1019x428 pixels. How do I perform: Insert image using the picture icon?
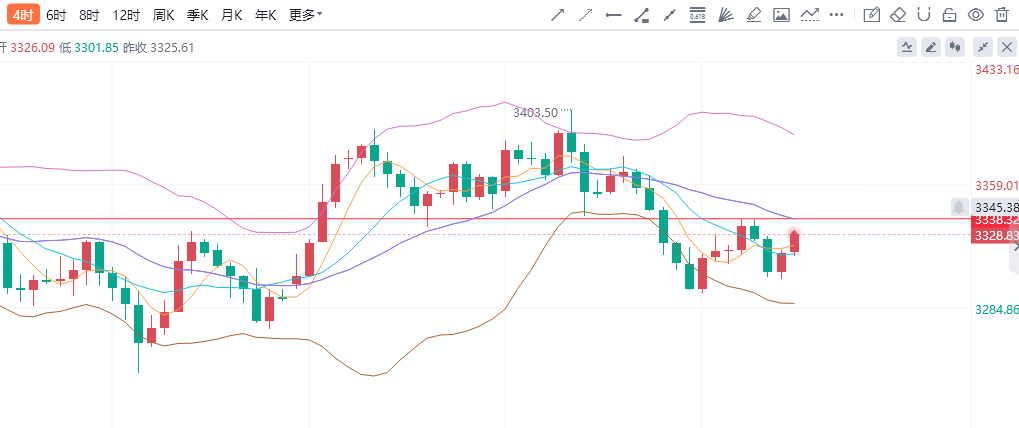point(781,15)
